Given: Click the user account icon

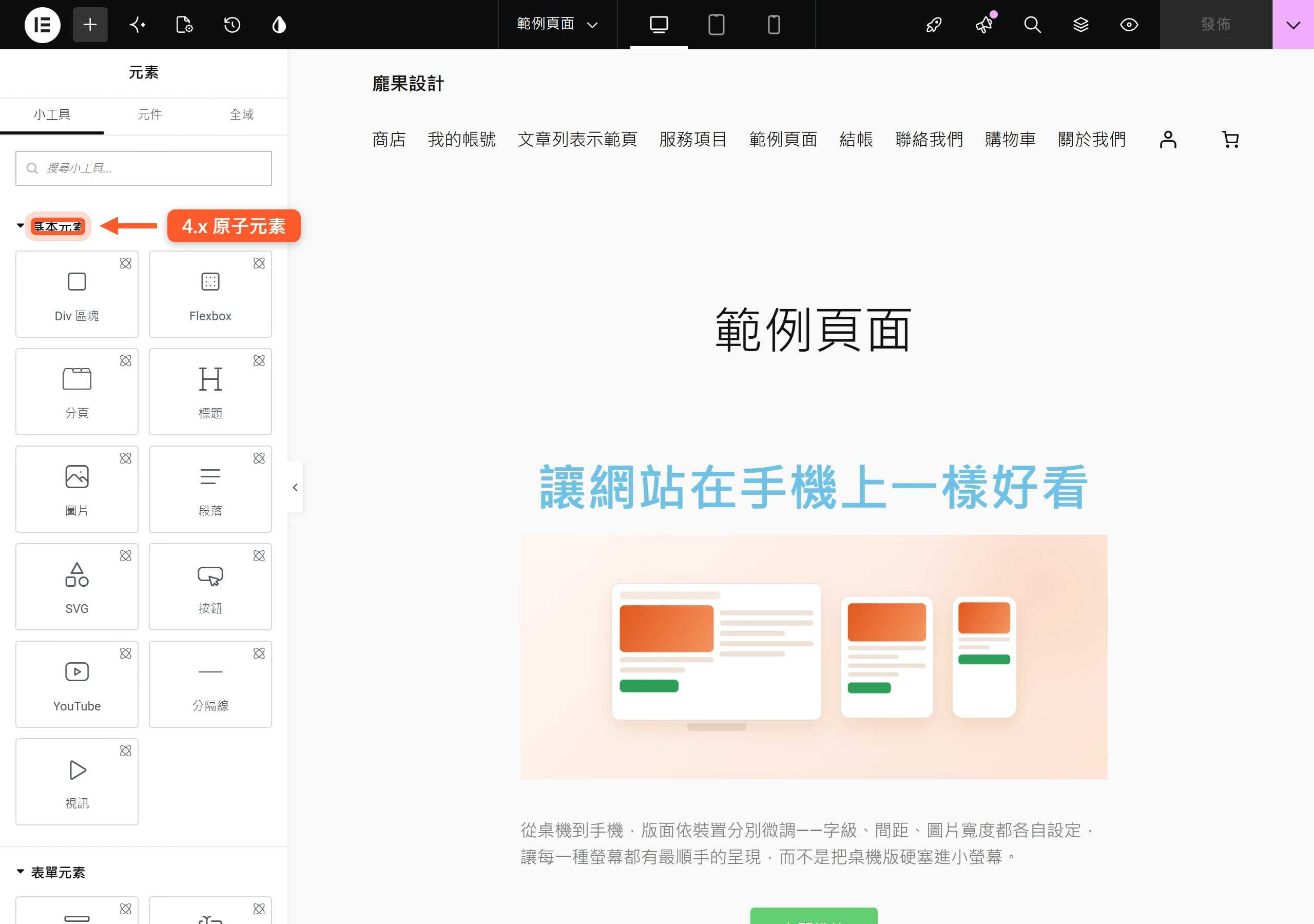Looking at the screenshot, I should point(1168,139).
